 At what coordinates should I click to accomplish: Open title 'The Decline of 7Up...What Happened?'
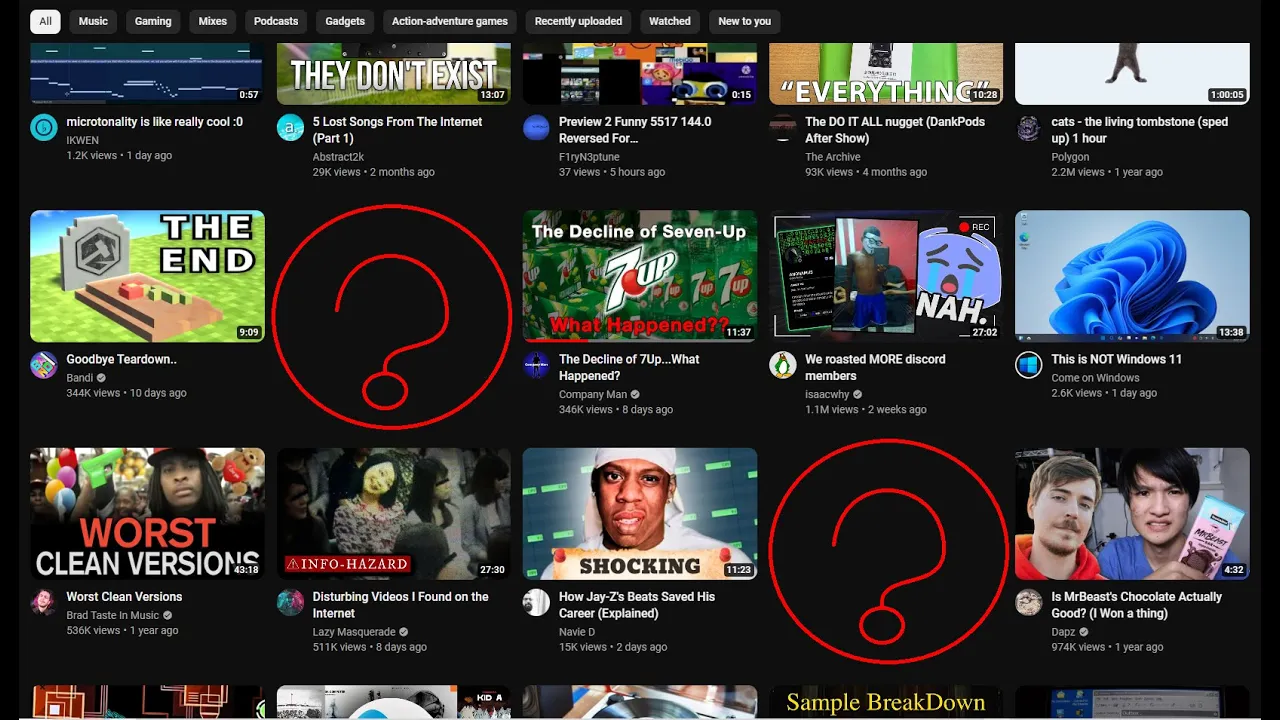629,367
